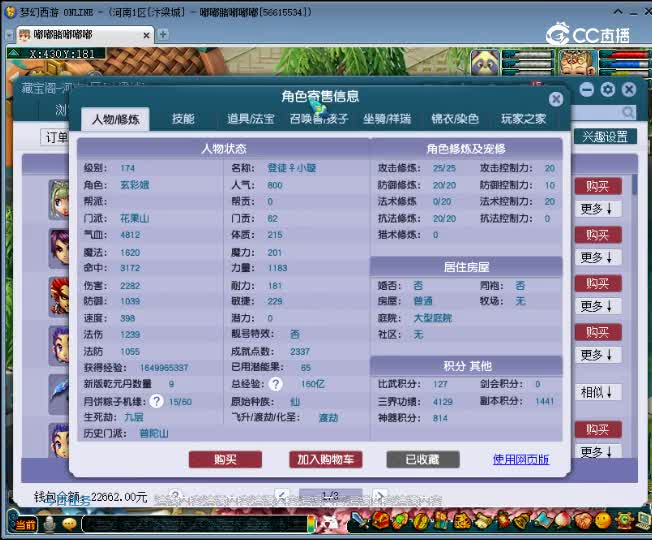
Task: Switch to the 技能 tab
Action: (183, 119)
